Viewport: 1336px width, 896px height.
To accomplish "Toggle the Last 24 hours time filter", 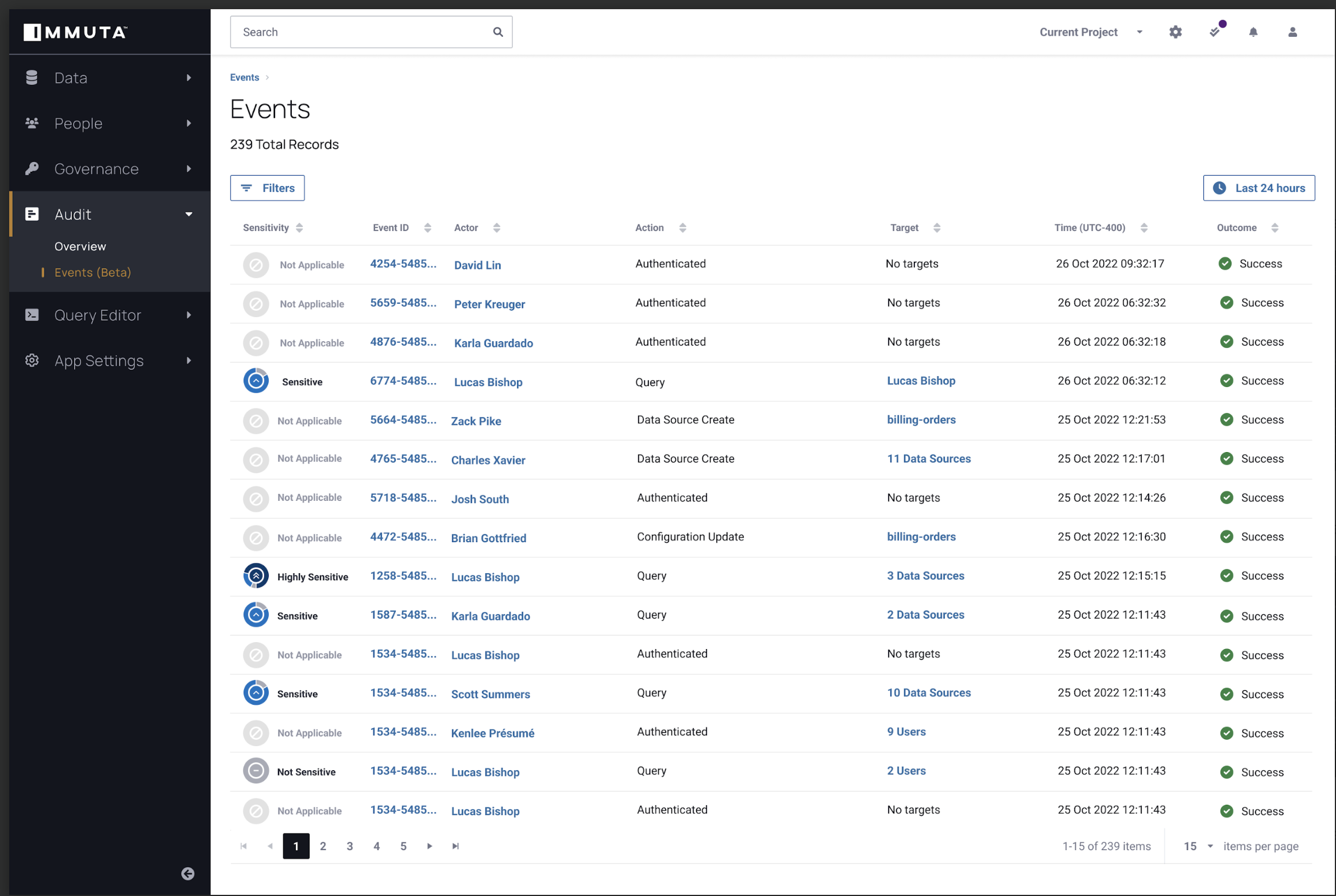I will click(1259, 188).
